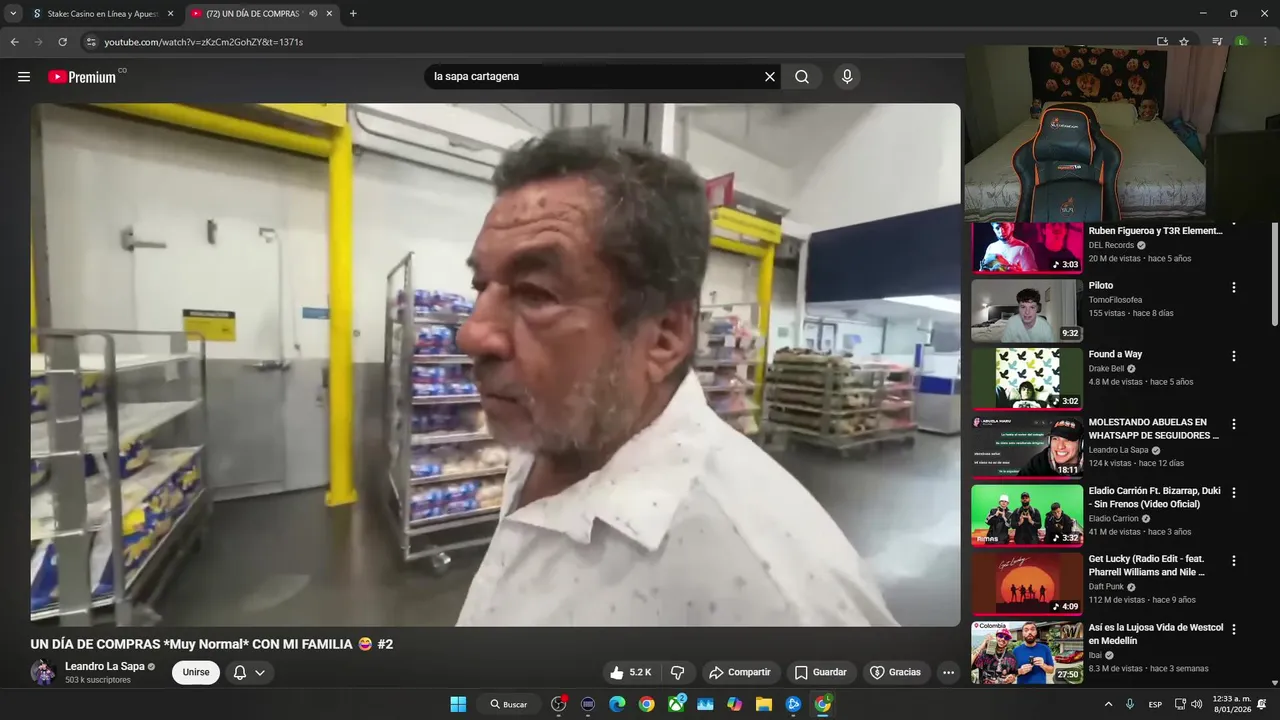This screenshot has width=1280, height=720.
Task: Select the UN DÍA DE COMPRAS tab
Action: [x=260, y=14]
